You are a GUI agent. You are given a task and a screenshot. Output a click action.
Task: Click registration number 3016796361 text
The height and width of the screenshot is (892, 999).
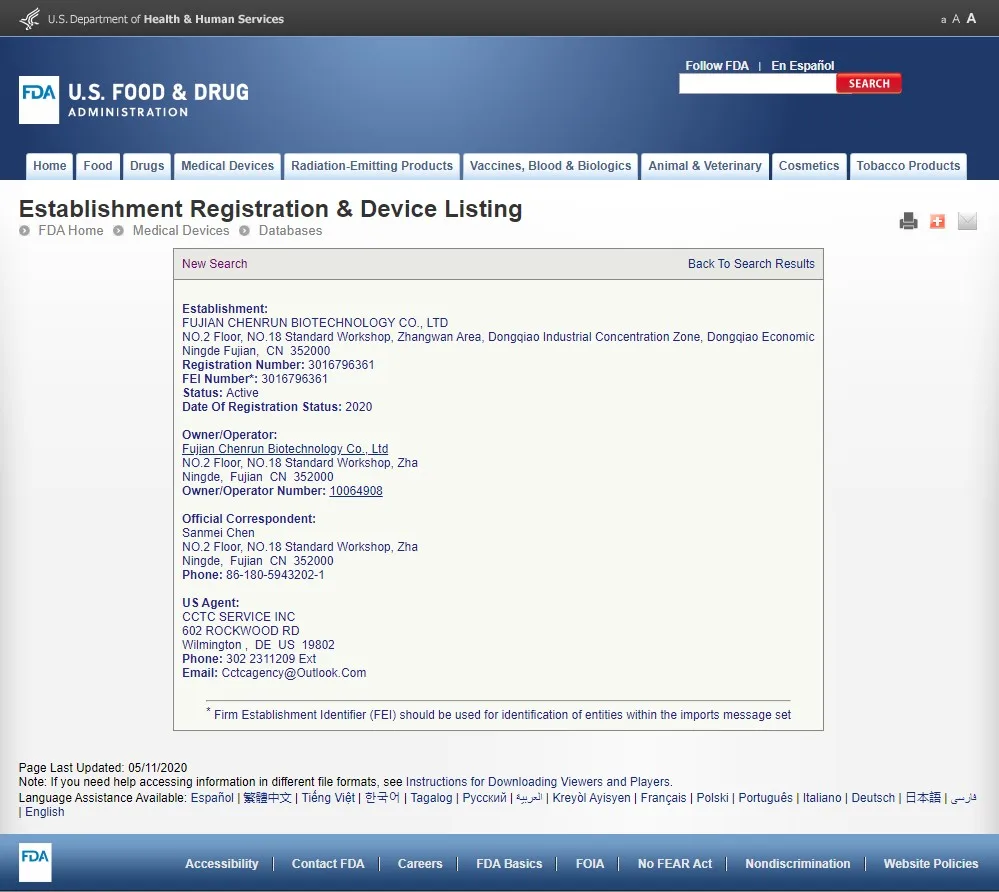341,365
